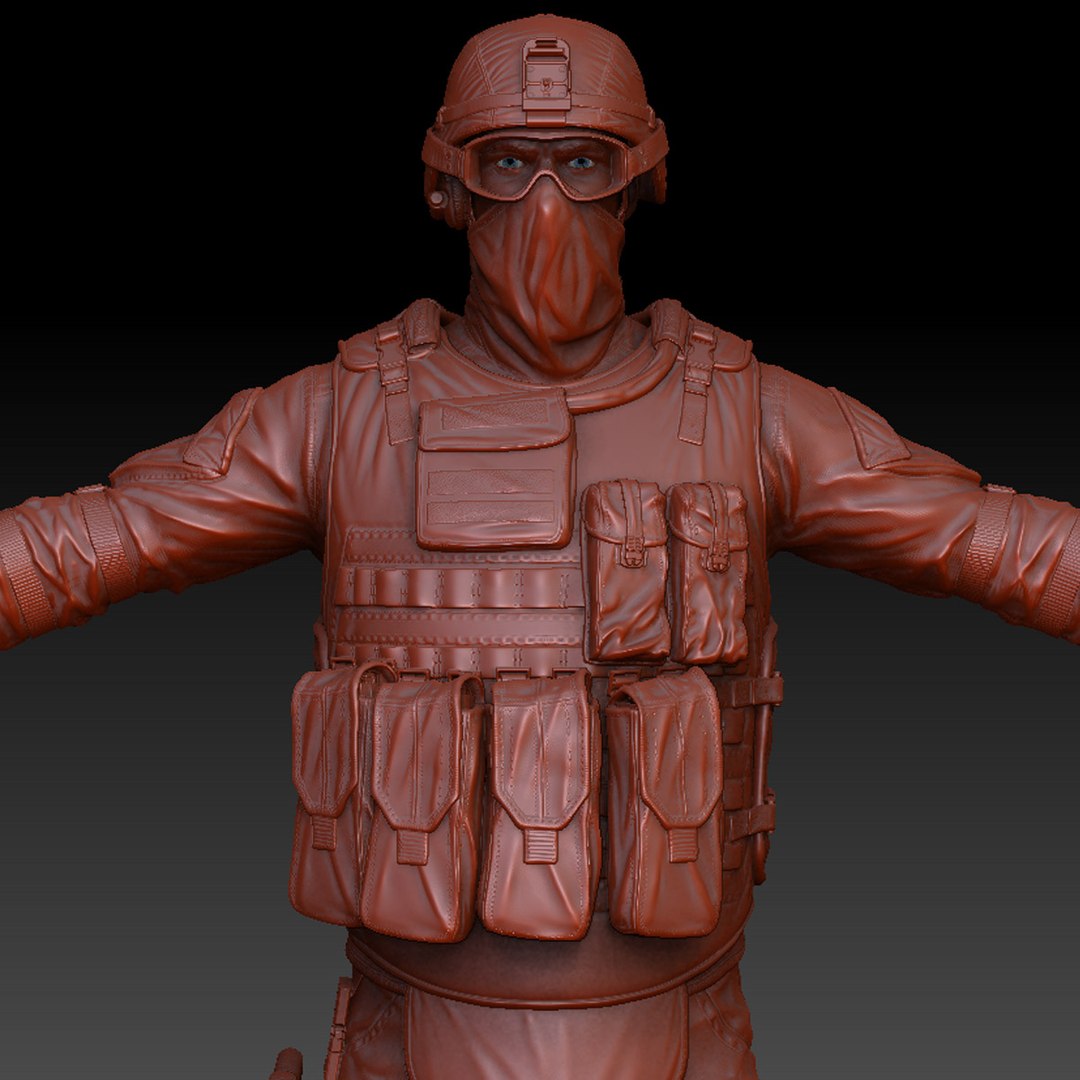Select the rightmost magazine pouch on the vest

[665, 804]
